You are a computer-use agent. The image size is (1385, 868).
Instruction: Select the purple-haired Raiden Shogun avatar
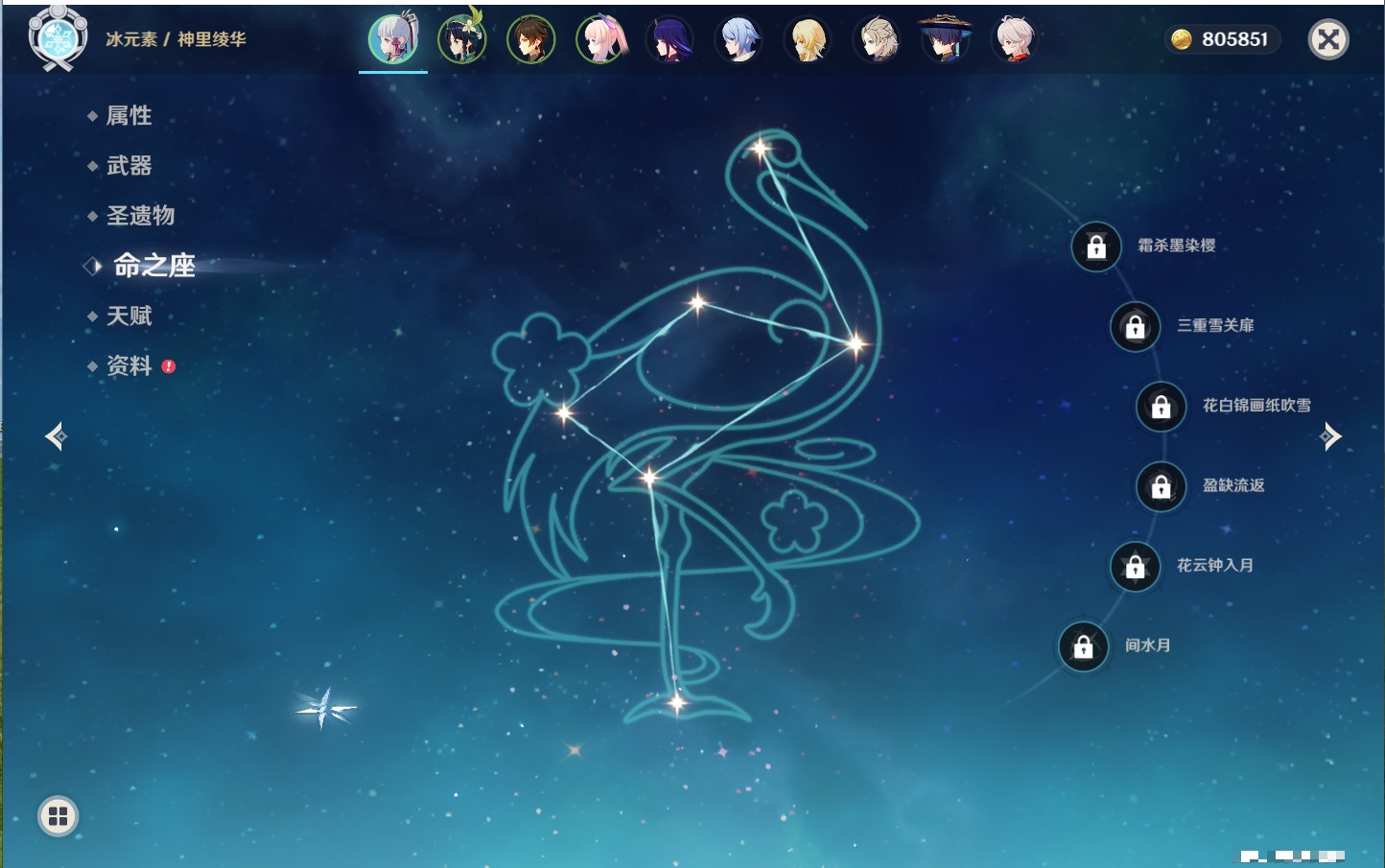(x=669, y=39)
